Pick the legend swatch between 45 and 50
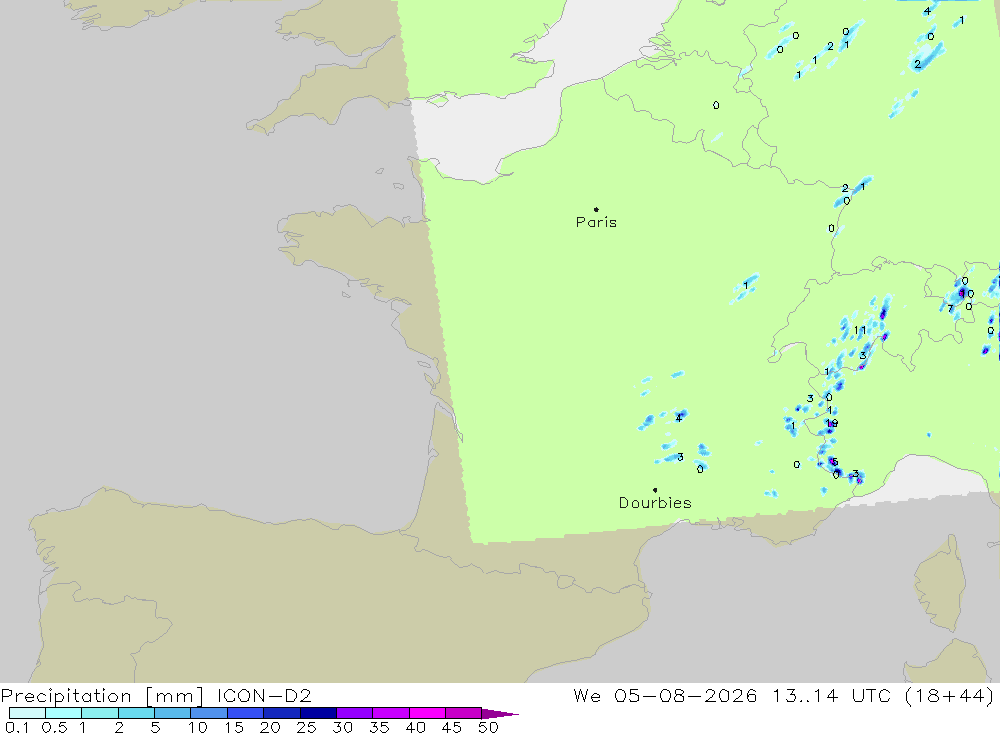Image resolution: width=1000 pixels, height=733 pixels. point(464,713)
